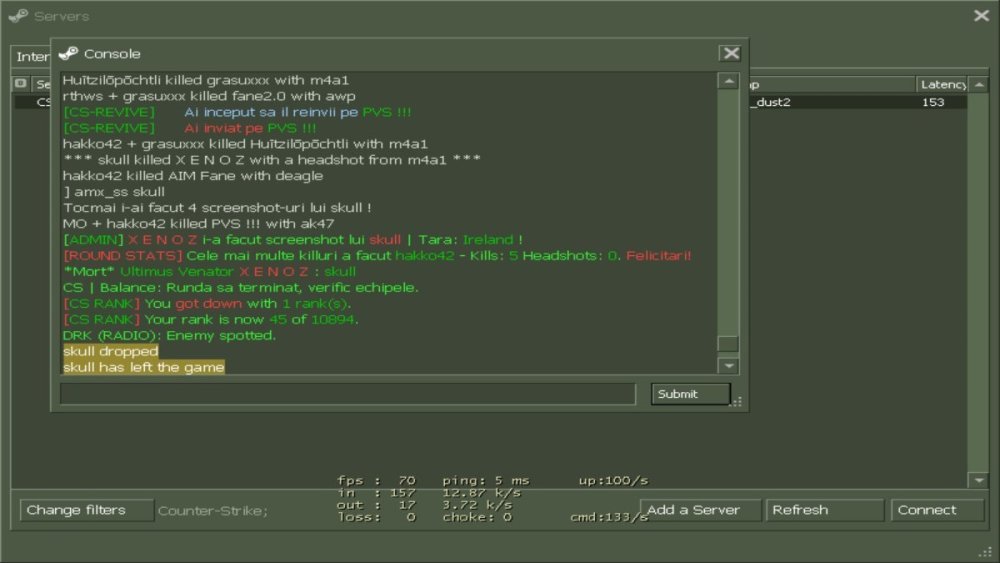Sort servers by Latency column
Screen dimensions: 1000x563
[x=943, y=84]
